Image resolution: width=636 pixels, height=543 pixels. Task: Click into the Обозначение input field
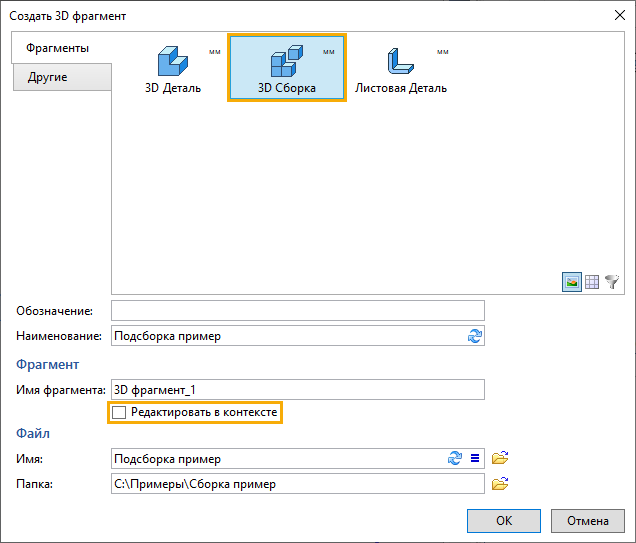point(297,310)
